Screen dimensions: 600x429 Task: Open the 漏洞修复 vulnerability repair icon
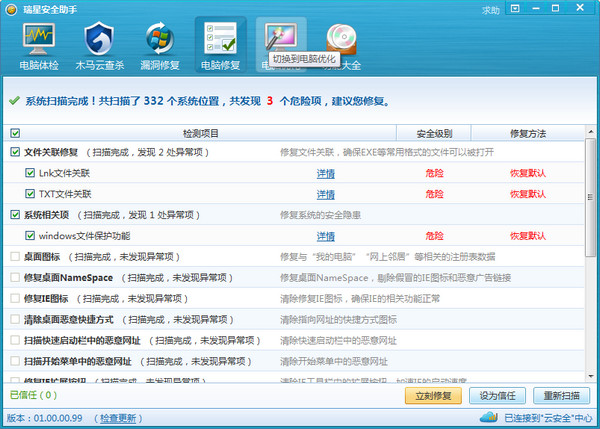pyautogui.click(x=159, y=47)
